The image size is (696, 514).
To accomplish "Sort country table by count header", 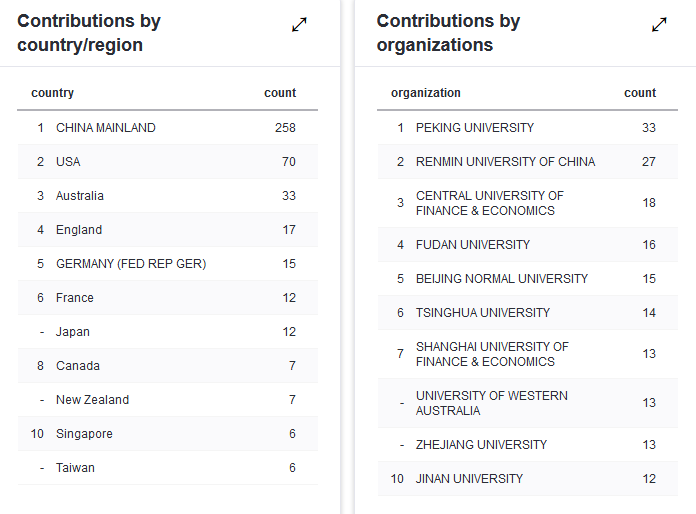I will pyautogui.click(x=280, y=93).
